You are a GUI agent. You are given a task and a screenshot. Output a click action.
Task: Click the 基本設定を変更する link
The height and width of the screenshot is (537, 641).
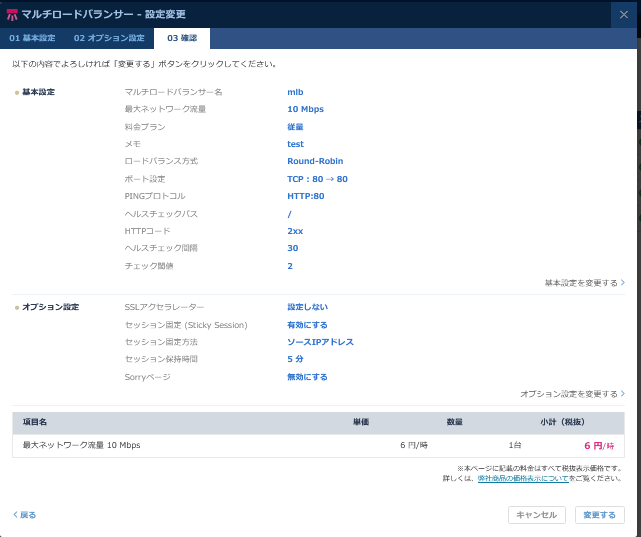coord(580,283)
